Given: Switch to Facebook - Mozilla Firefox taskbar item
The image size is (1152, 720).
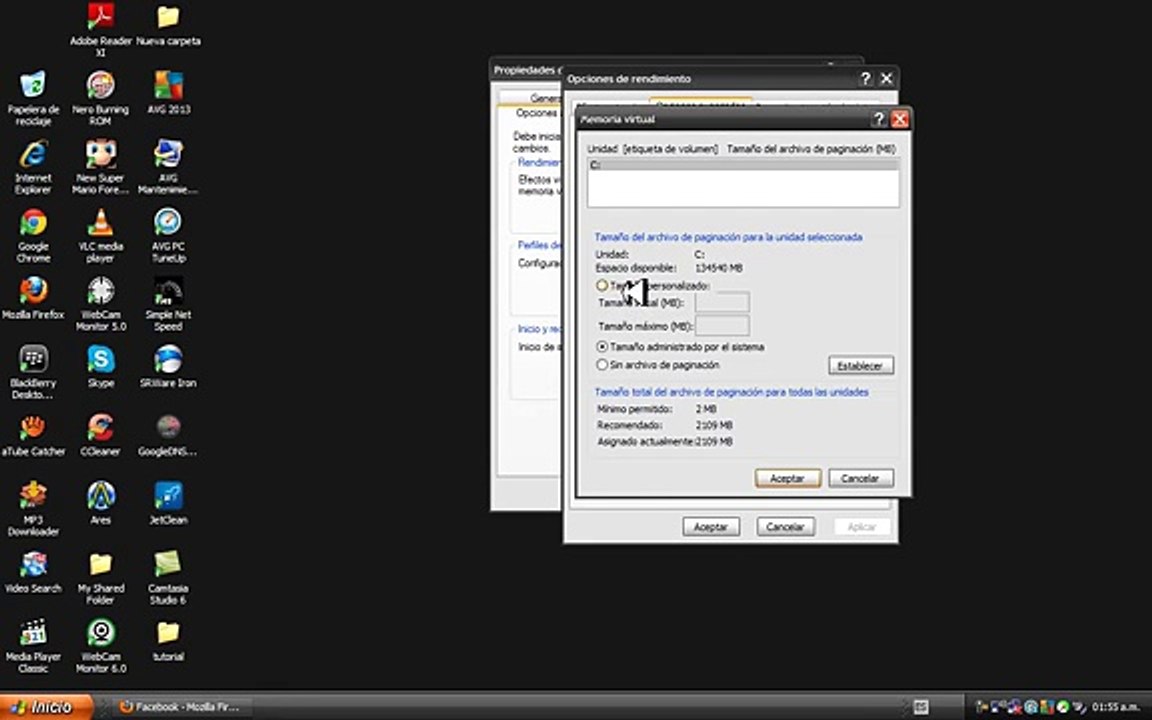Looking at the screenshot, I should (x=180, y=707).
